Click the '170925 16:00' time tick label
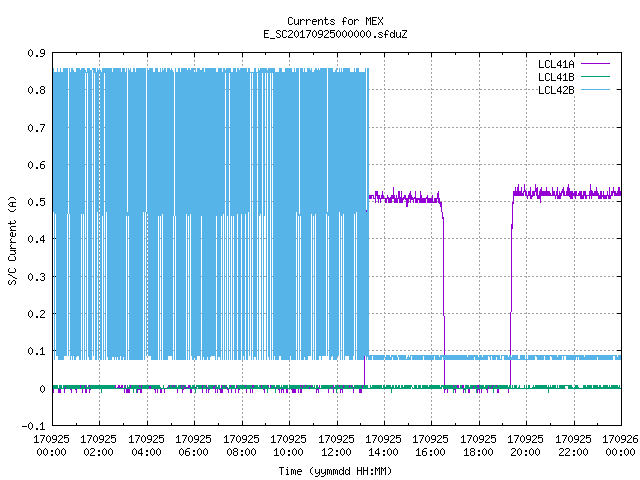 [430, 446]
